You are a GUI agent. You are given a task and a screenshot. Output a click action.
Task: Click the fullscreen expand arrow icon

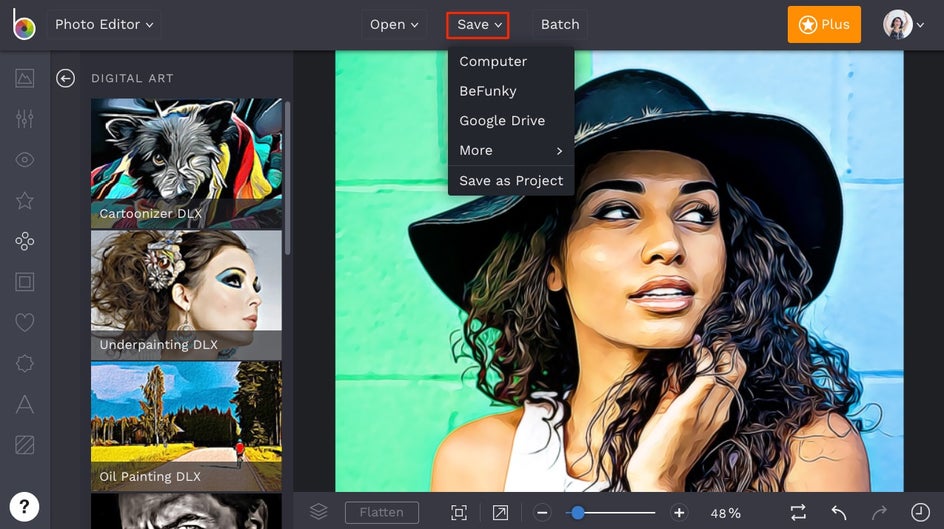click(500, 513)
